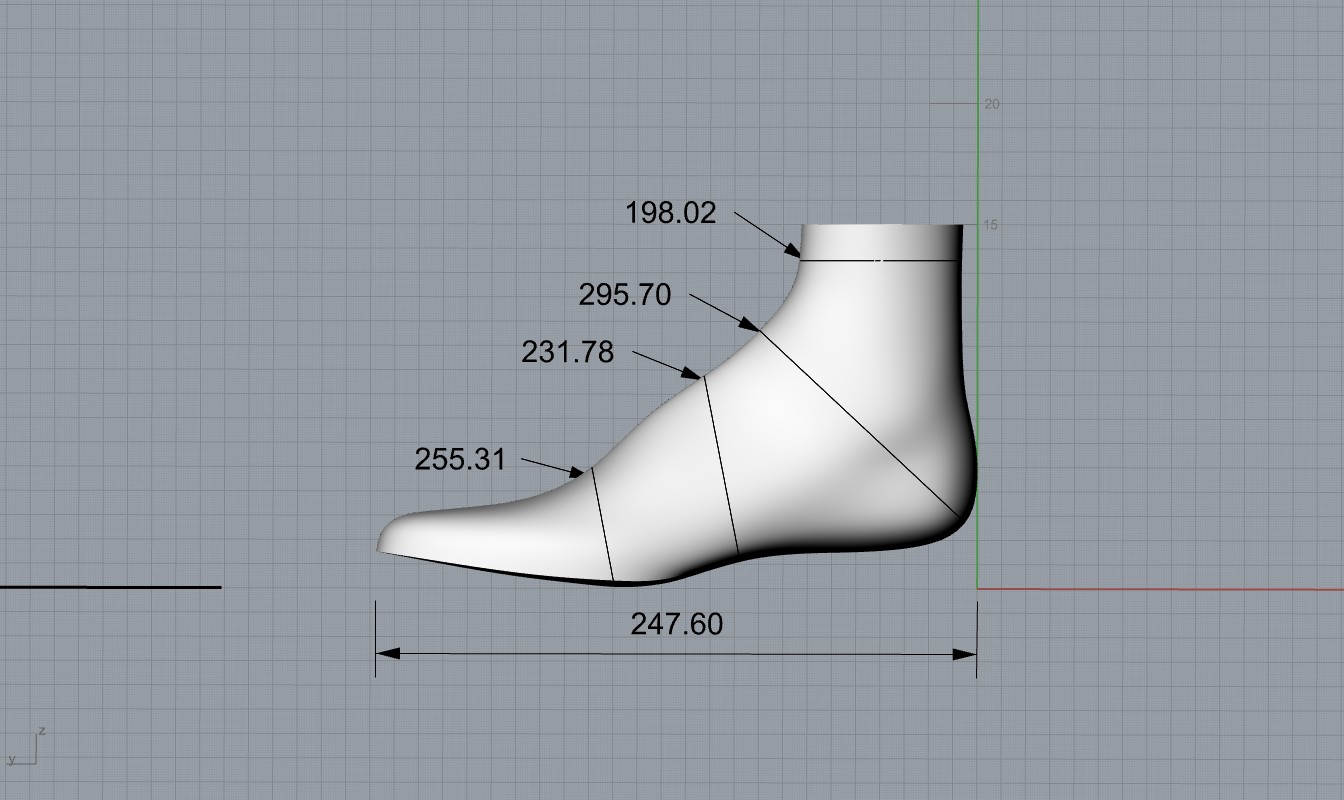Image resolution: width=1344 pixels, height=800 pixels.
Task: Click the right arrowhead of the length dimension
Action: click(x=965, y=655)
